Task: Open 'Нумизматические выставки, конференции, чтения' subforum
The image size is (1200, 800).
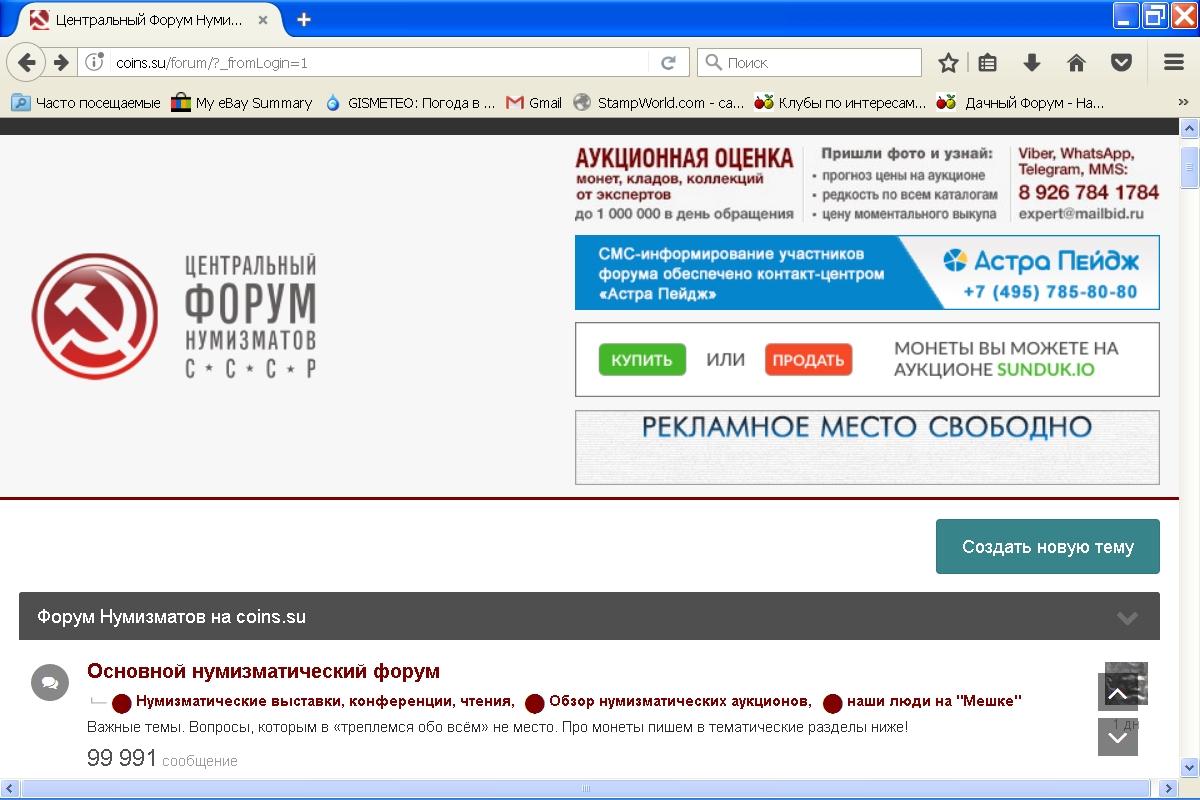Action: click(325, 701)
